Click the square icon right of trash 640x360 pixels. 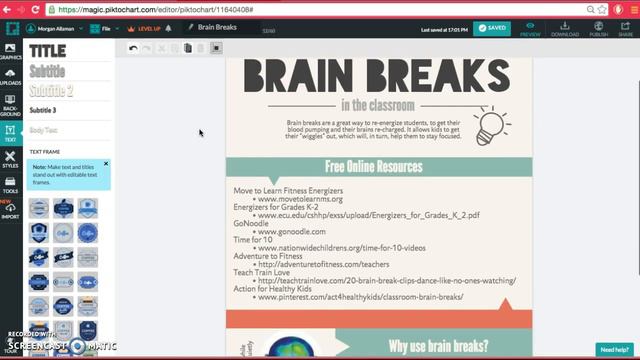pos(216,48)
